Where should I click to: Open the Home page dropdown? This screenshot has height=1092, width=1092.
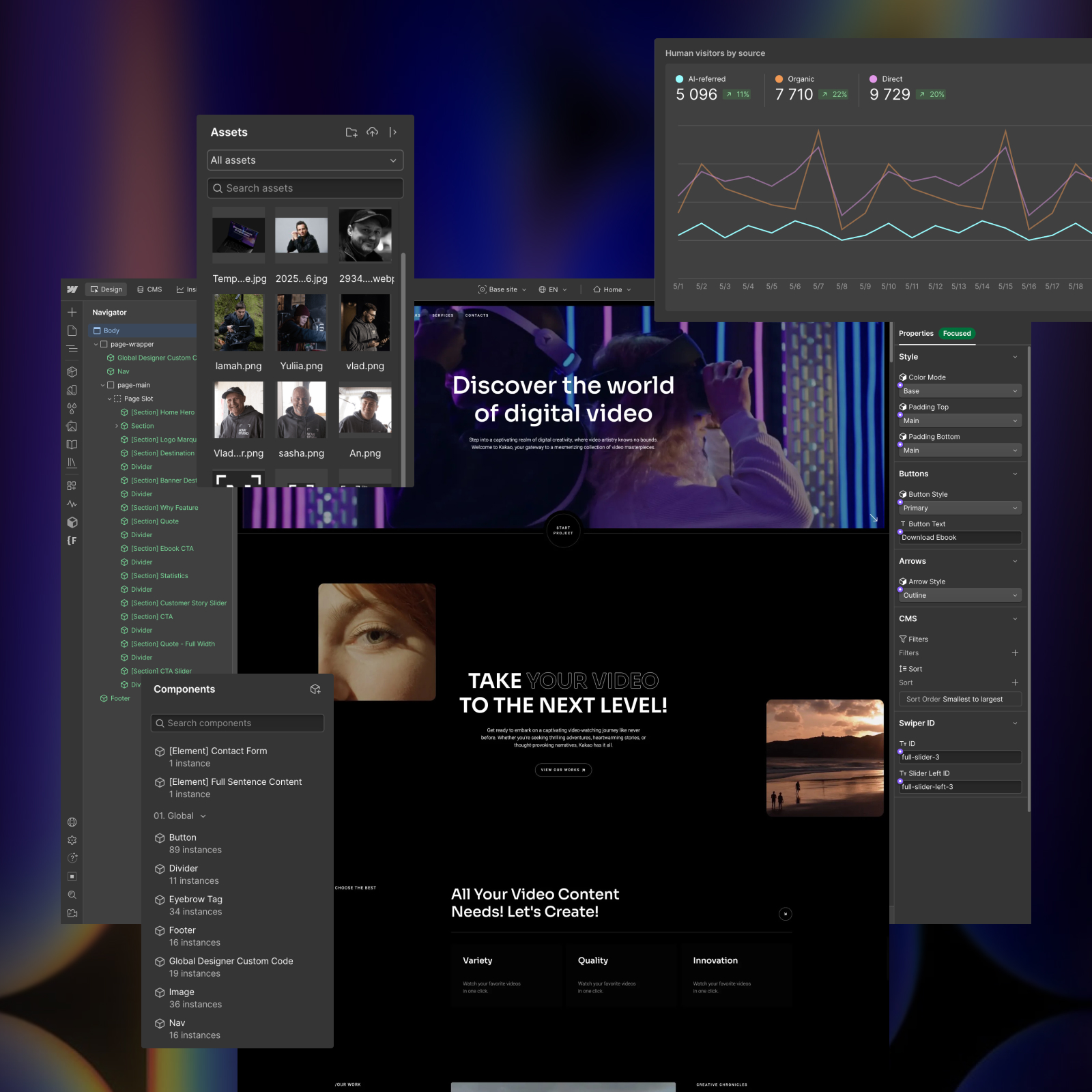[612, 289]
